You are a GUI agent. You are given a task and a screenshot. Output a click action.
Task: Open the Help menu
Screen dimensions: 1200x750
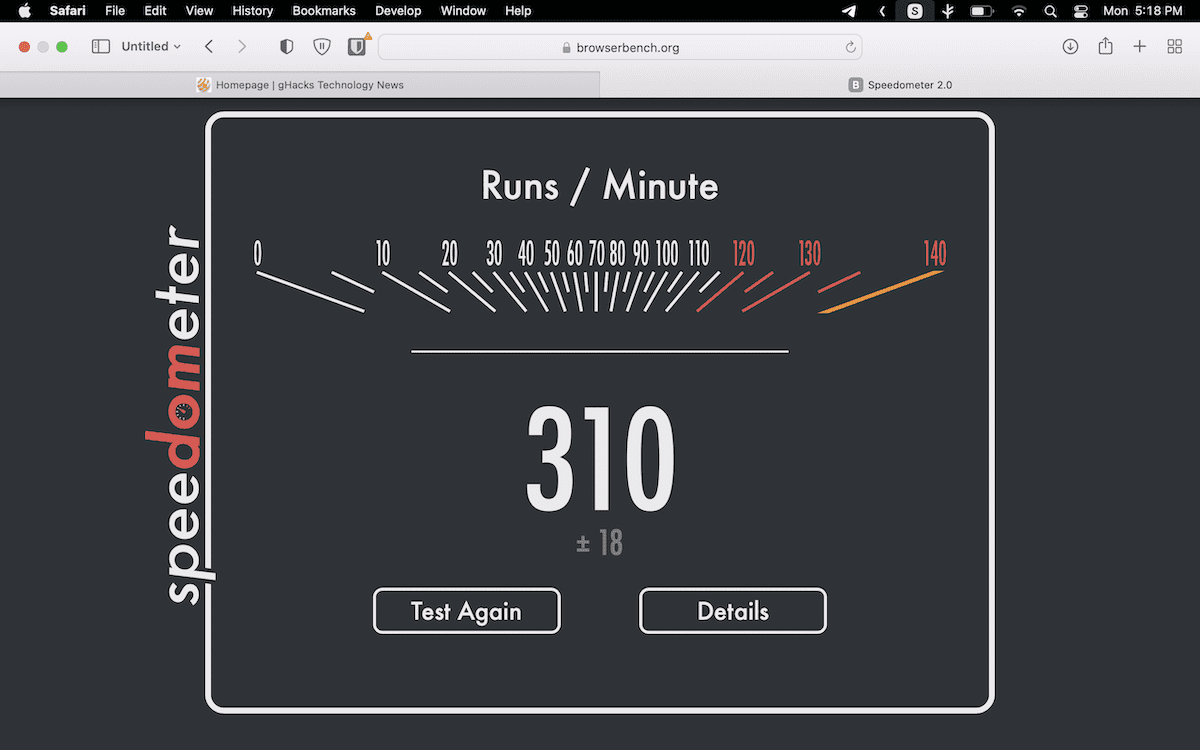(x=518, y=11)
